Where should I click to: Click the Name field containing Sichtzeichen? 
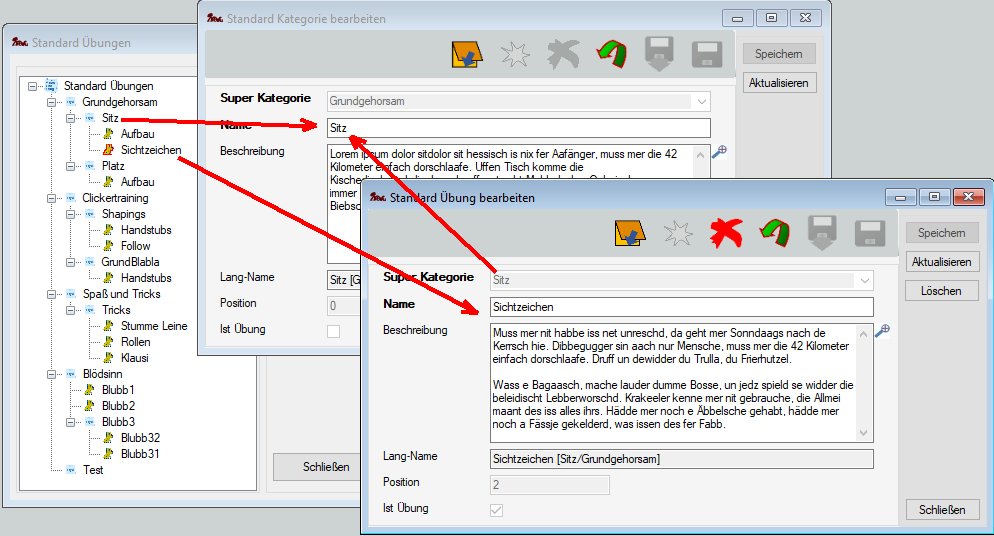[x=681, y=307]
